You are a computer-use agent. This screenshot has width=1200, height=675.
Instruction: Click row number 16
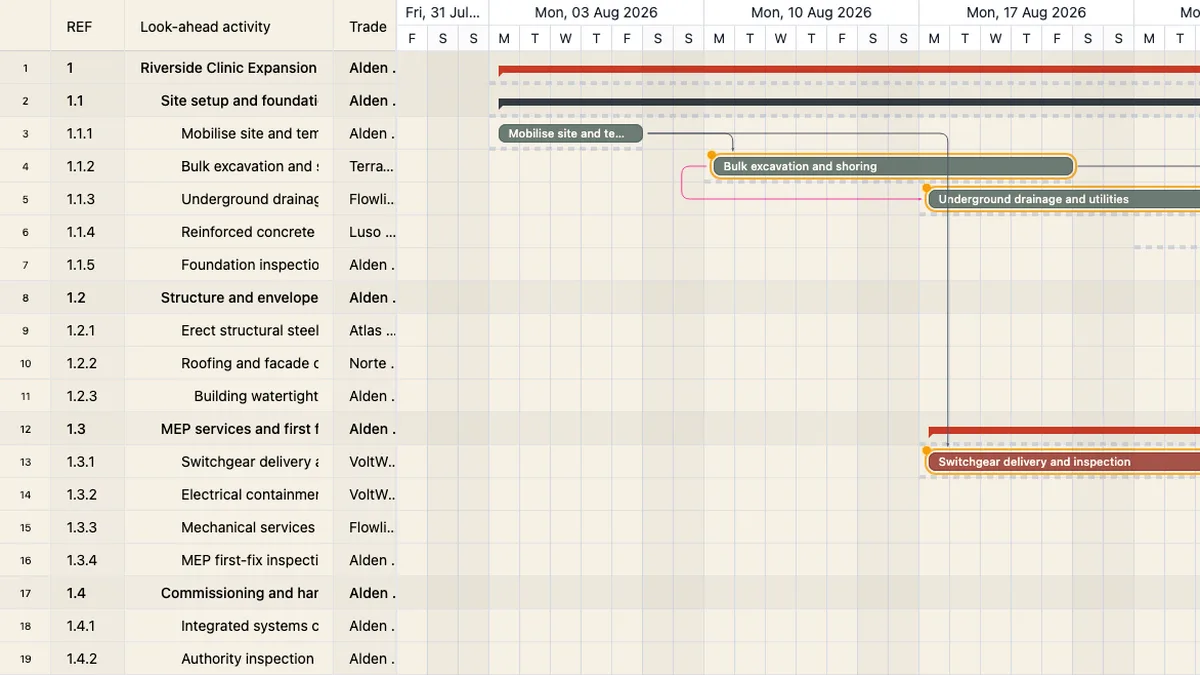[25, 561]
